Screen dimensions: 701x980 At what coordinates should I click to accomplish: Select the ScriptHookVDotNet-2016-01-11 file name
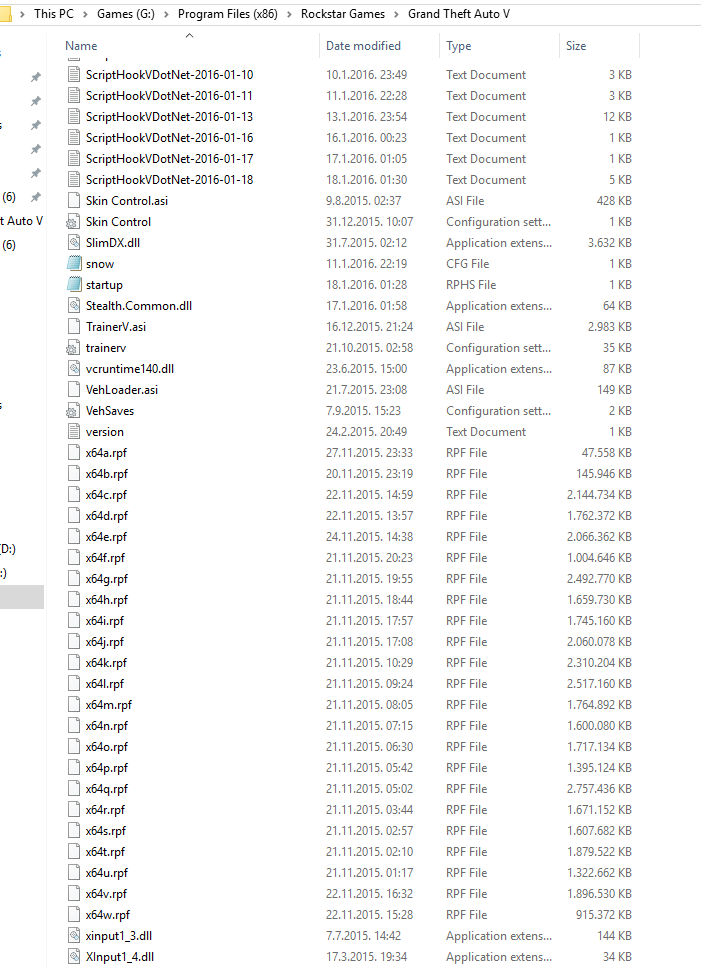(169, 96)
